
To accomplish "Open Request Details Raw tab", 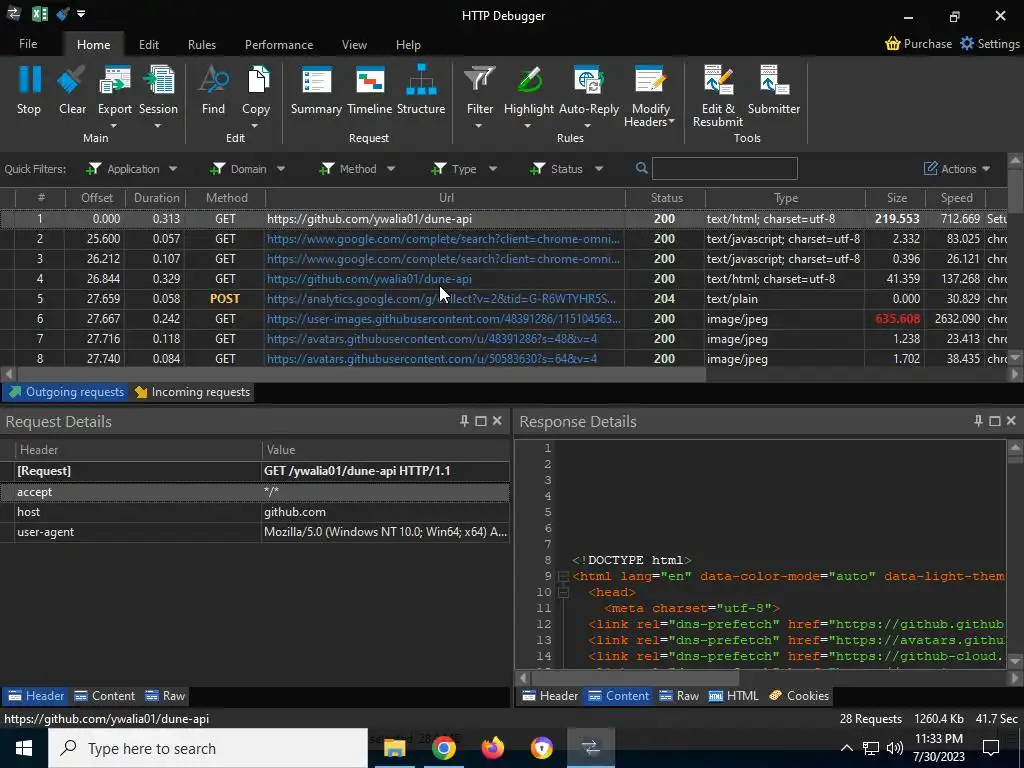I will (x=166, y=696).
